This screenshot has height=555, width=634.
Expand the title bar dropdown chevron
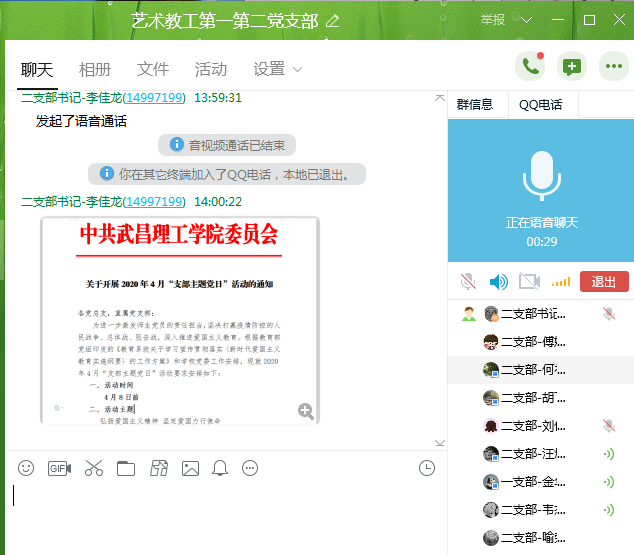pos(526,20)
